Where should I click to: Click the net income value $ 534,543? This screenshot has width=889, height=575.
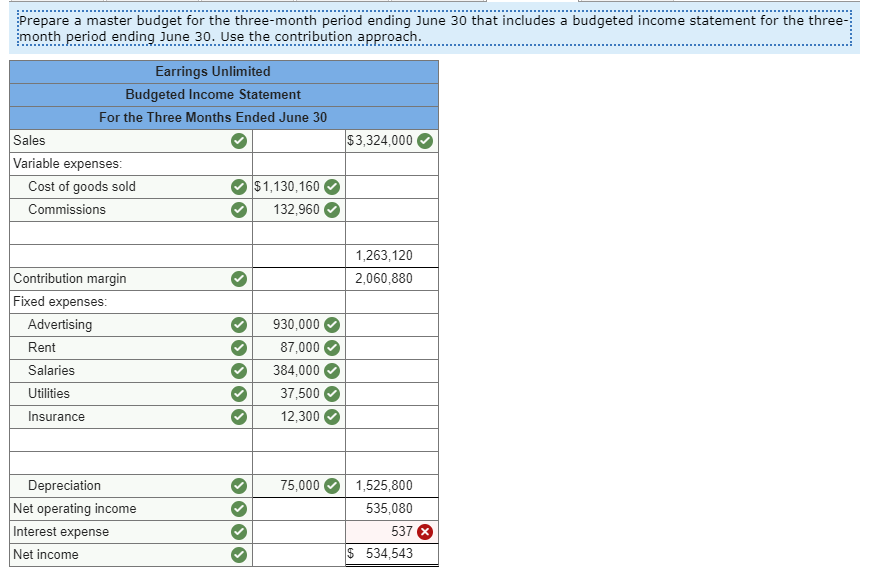click(380, 554)
